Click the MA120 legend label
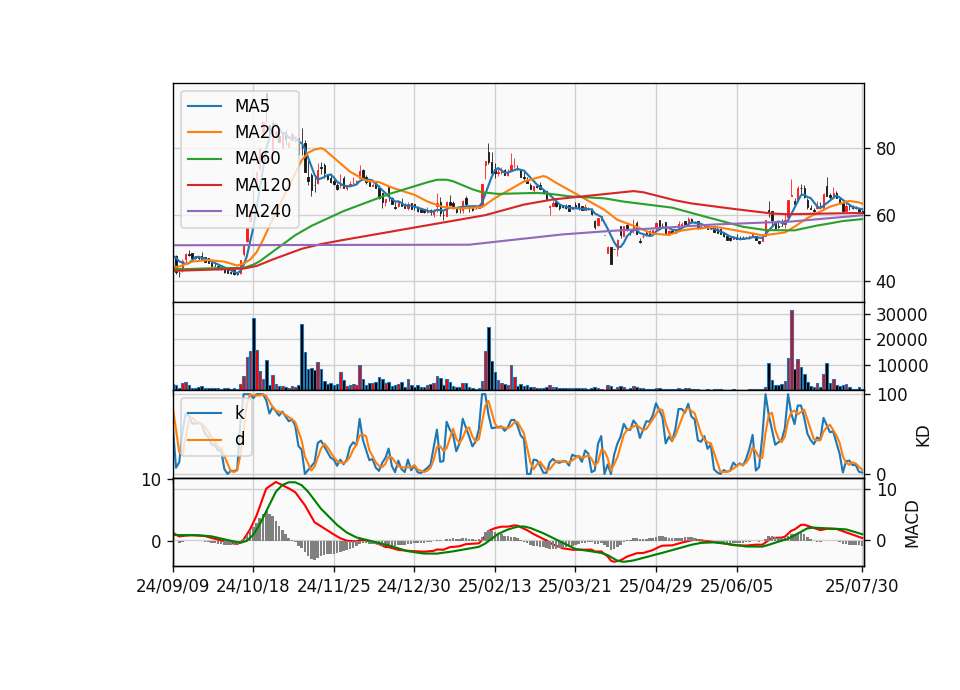The height and width of the screenshot is (690, 960). tap(263, 184)
